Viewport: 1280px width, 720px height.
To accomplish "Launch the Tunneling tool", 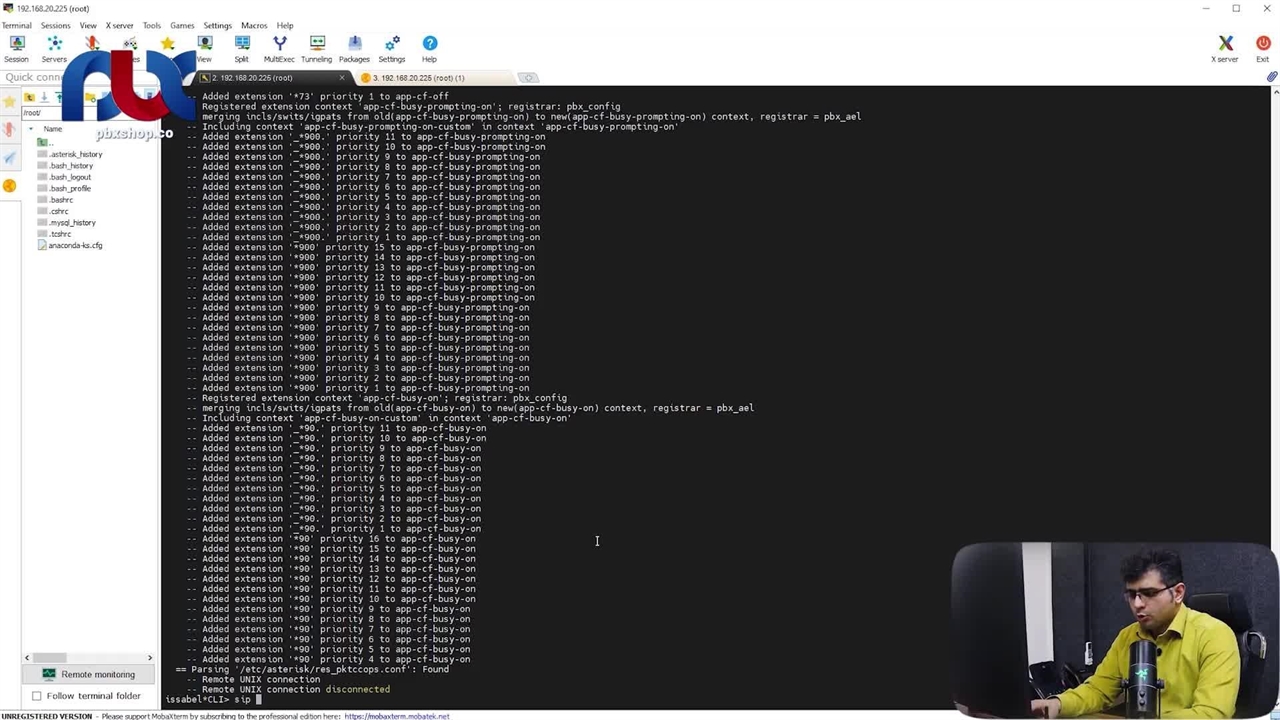I will coord(316,48).
